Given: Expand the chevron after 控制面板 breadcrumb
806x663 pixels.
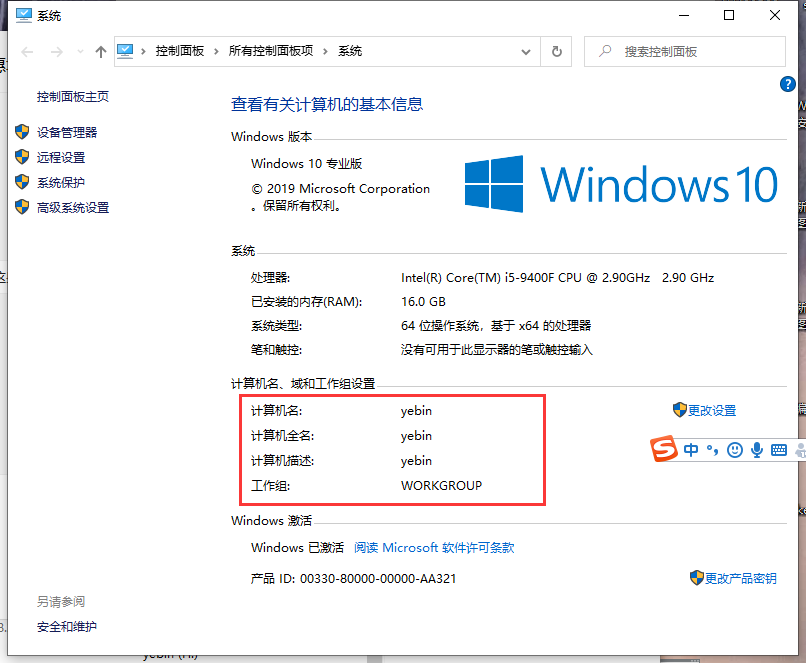Looking at the screenshot, I should pyautogui.click(x=216, y=51).
